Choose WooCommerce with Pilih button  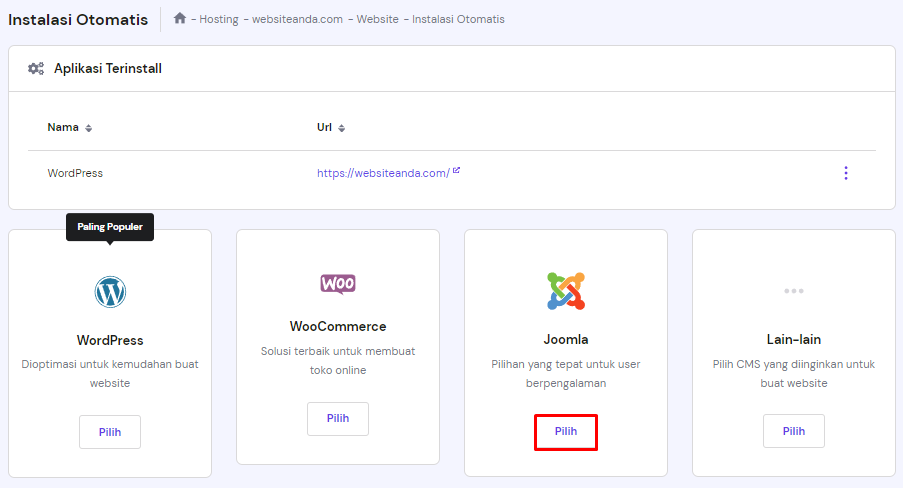tap(338, 418)
